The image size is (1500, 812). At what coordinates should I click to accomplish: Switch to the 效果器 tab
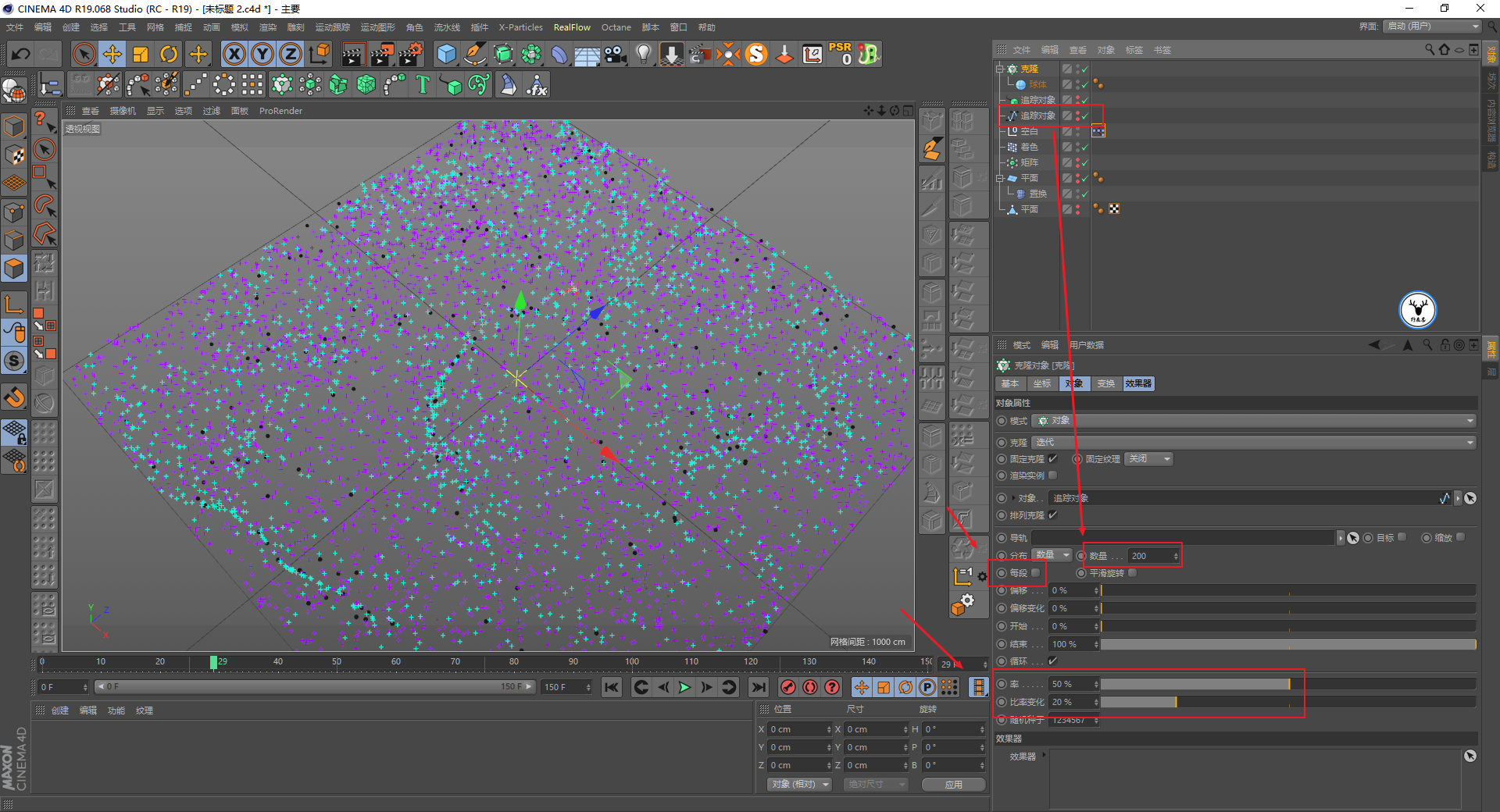tap(1138, 383)
